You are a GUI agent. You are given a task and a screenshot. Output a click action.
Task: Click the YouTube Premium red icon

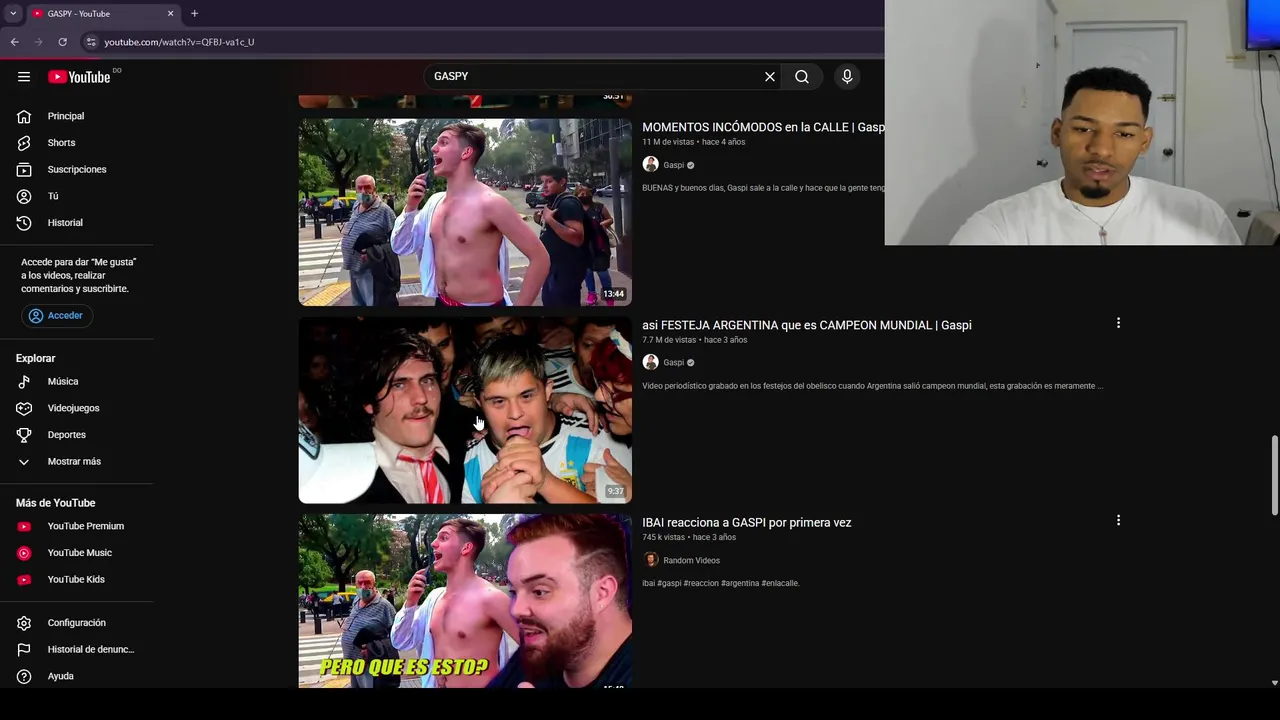(x=24, y=526)
